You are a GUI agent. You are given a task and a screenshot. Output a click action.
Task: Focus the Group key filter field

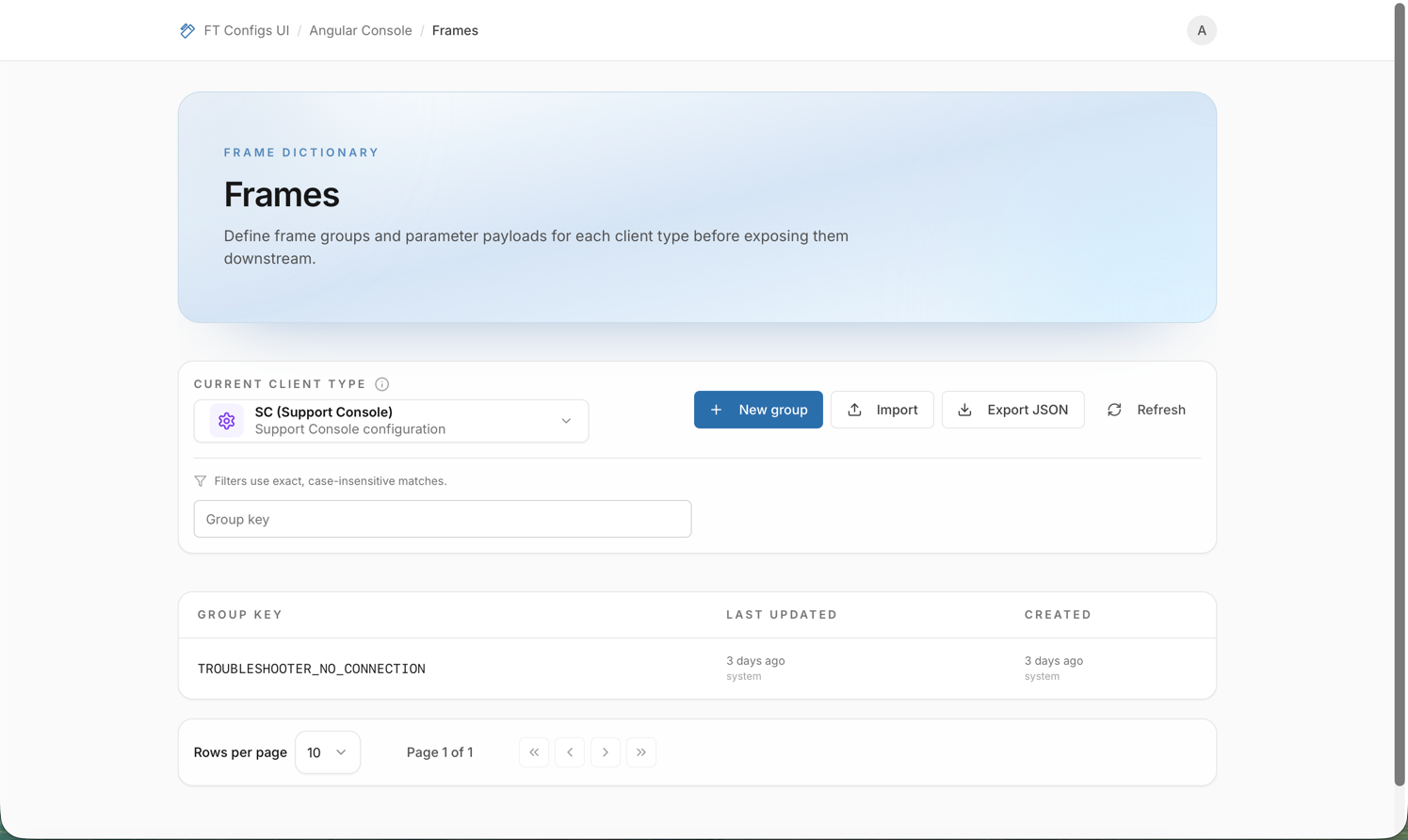[x=443, y=519]
